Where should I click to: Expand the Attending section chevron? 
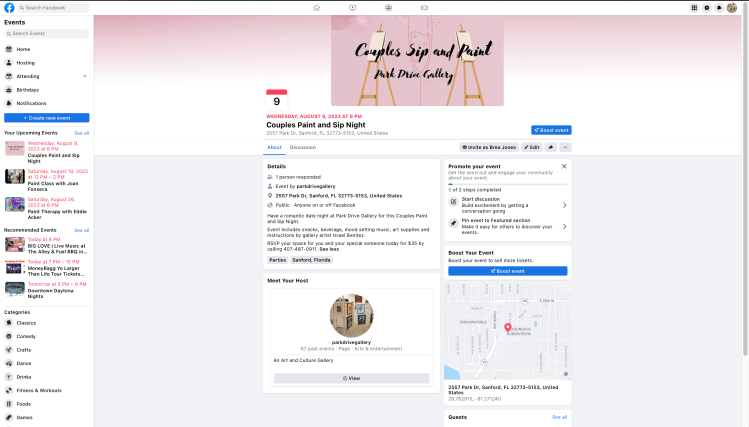tap(85, 76)
